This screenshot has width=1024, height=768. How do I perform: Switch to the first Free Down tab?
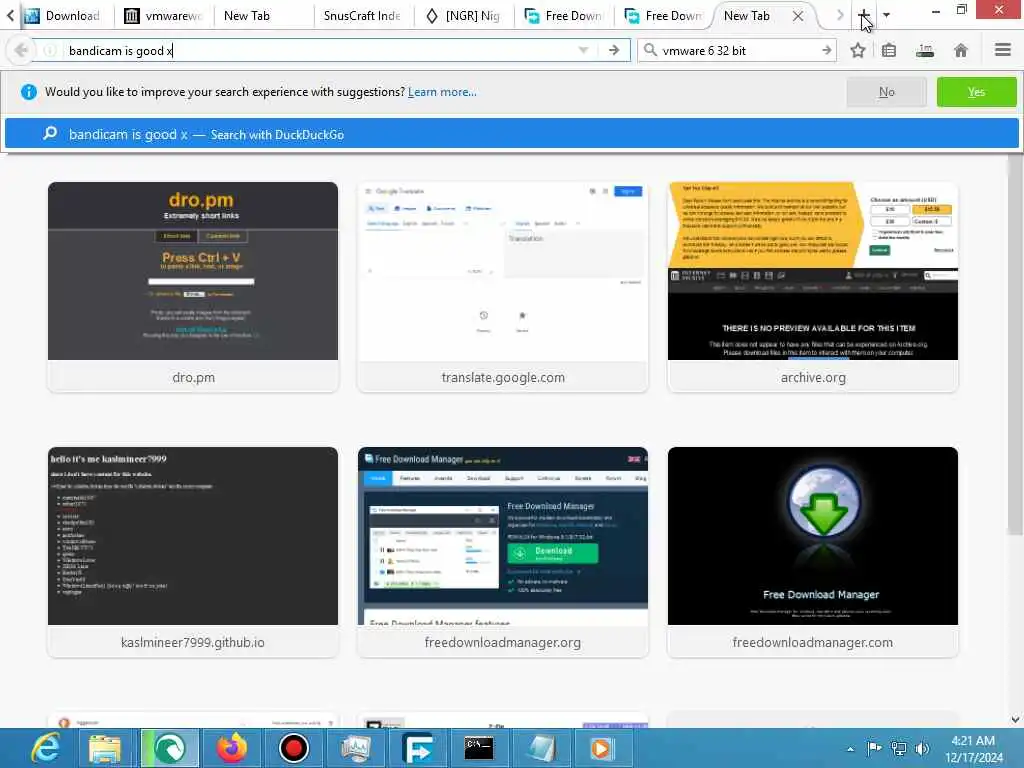pos(564,16)
